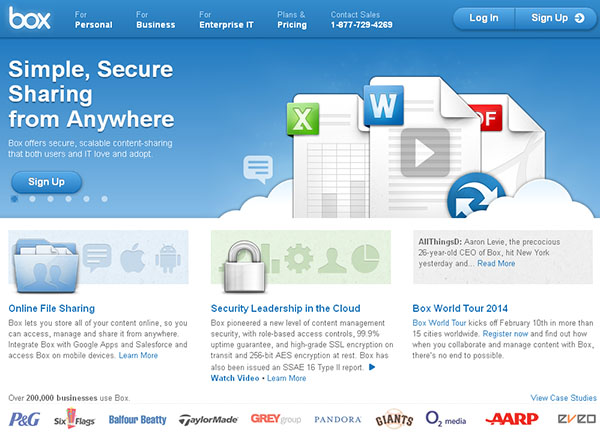Select the first carousel dot
600x435 pixels.
15,199
